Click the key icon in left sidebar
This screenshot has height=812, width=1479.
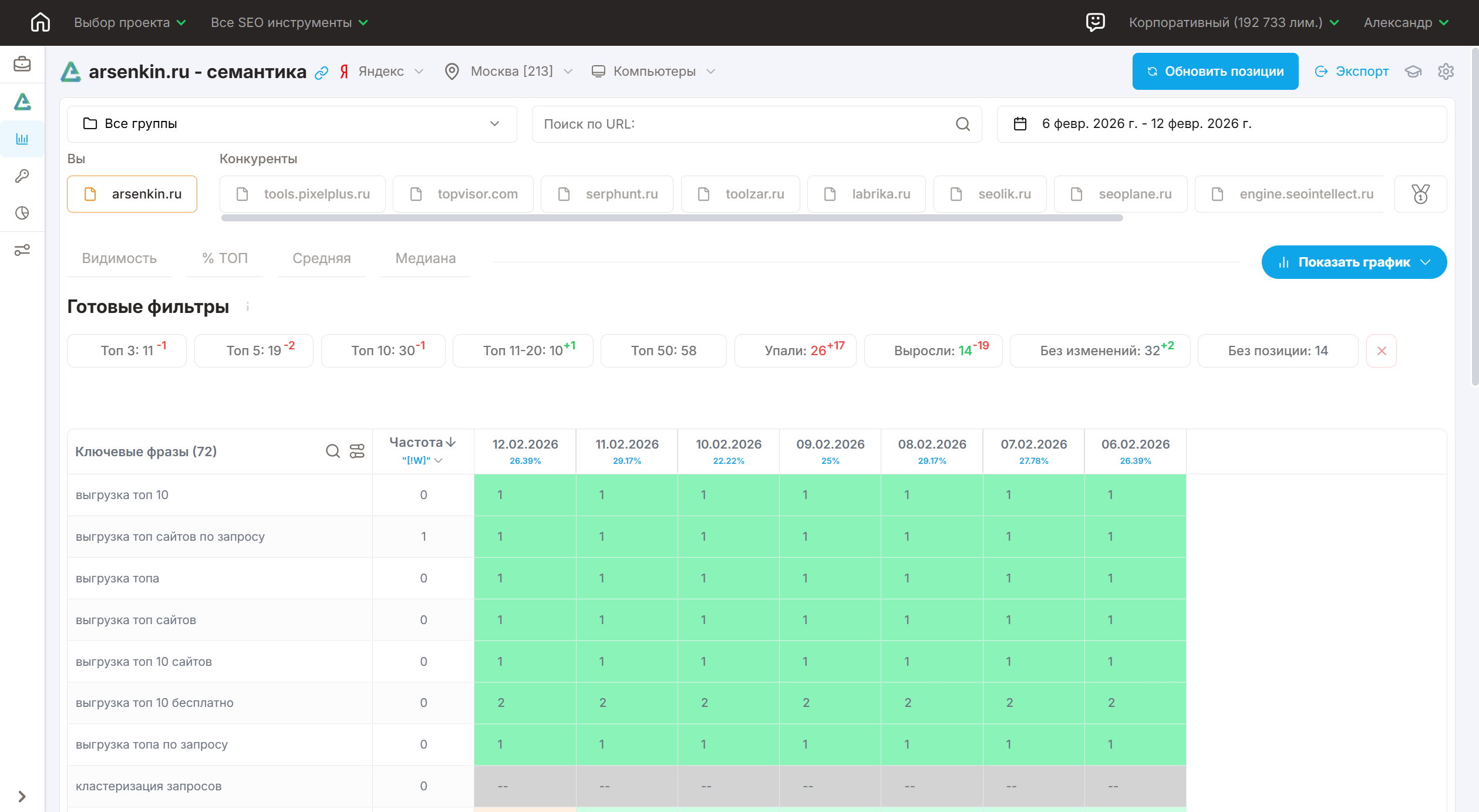(22, 176)
